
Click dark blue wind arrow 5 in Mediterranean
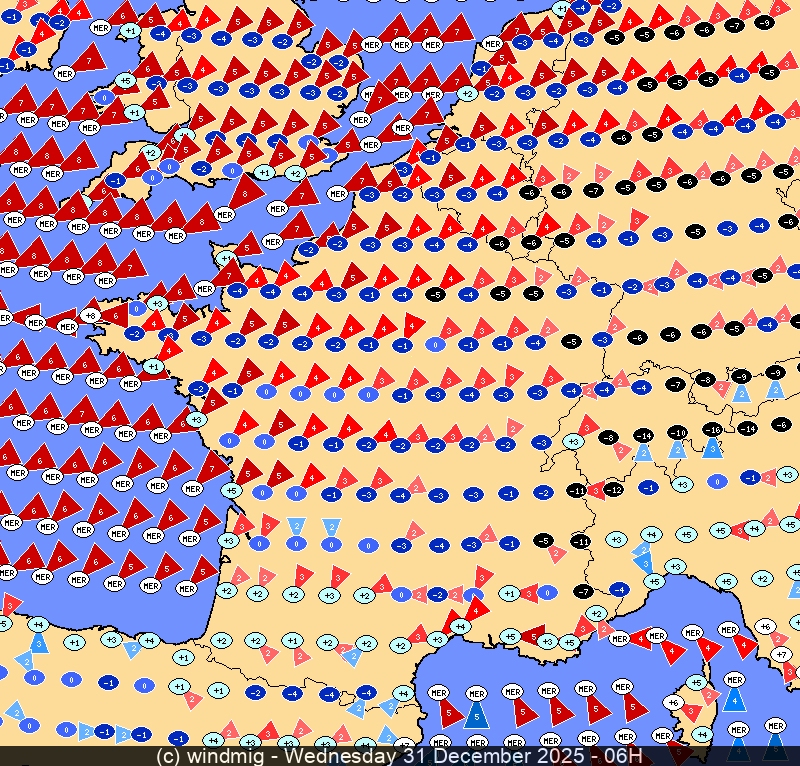477,714
